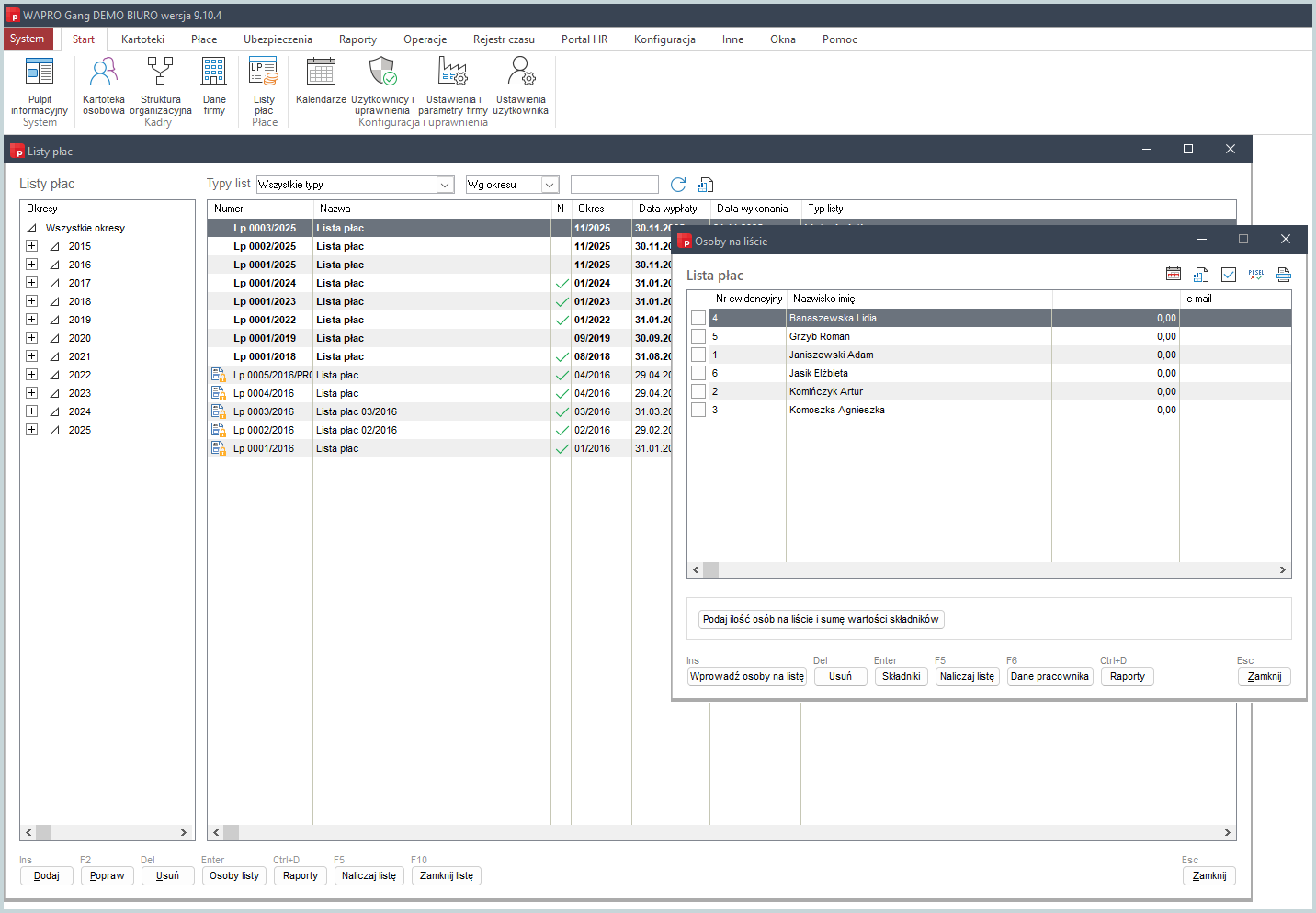Viewport: 1316px width, 913px height.
Task: Click the red calendar icon in Osoby na liście
Action: tap(1174, 274)
